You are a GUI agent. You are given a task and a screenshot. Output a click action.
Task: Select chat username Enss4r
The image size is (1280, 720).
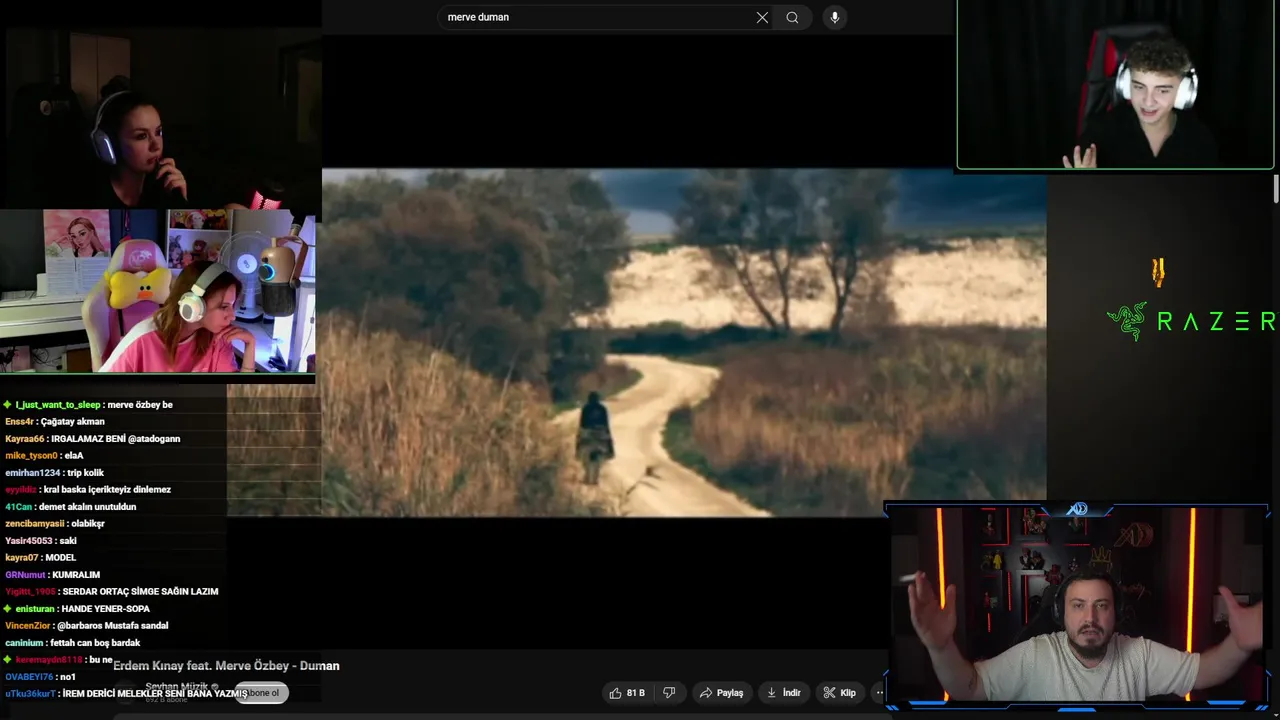(20, 422)
